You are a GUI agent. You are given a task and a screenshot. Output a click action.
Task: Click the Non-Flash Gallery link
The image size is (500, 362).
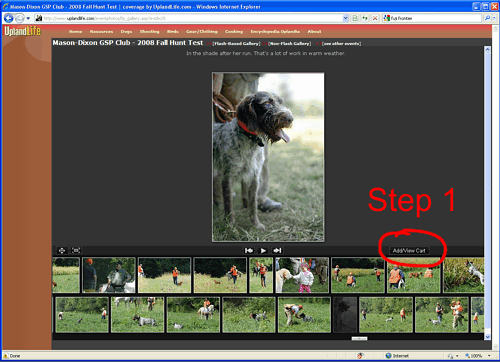pyautogui.click(x=289, y=44)
